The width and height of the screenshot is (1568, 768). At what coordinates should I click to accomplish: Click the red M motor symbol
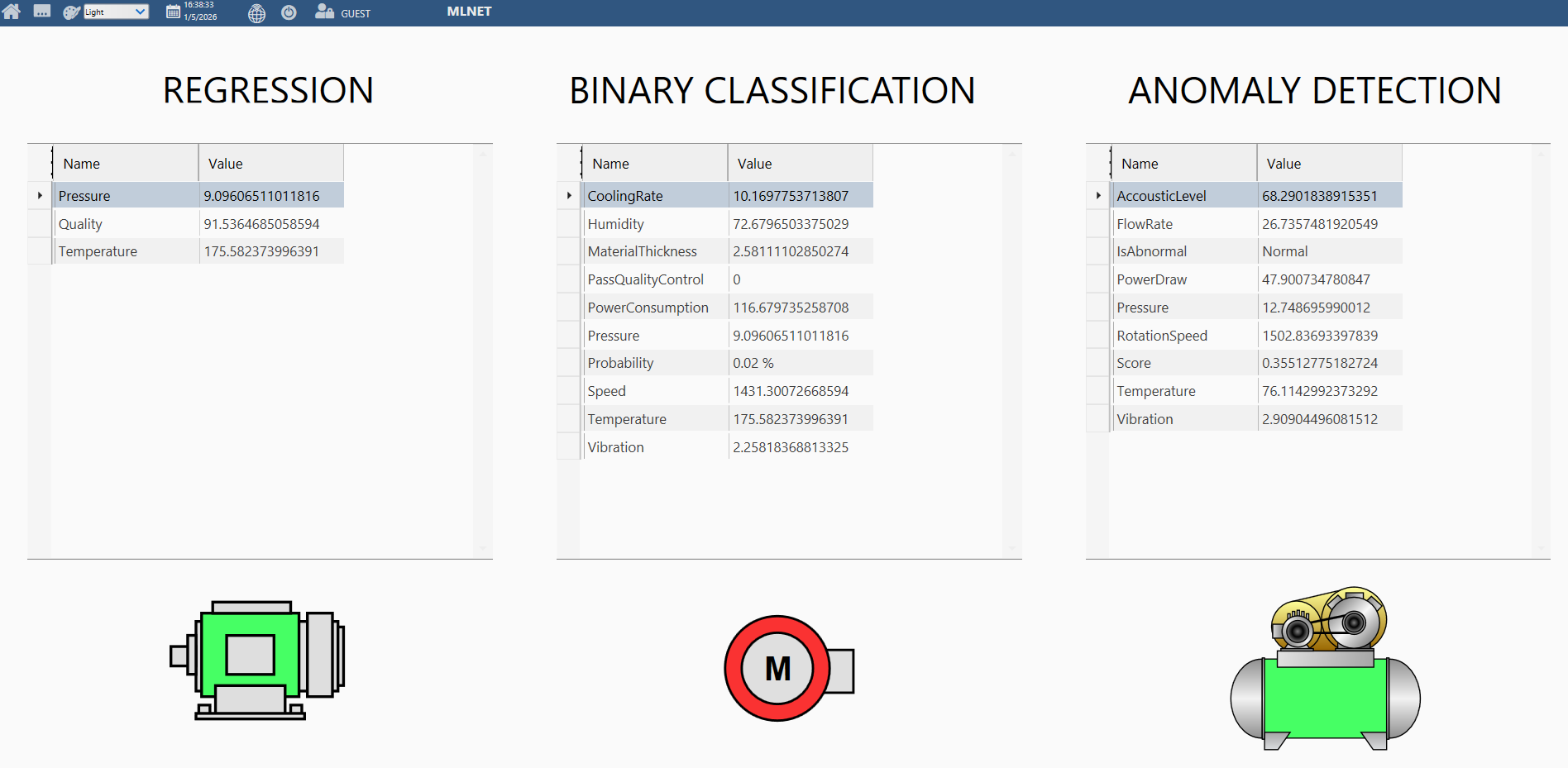pos(777,668)
